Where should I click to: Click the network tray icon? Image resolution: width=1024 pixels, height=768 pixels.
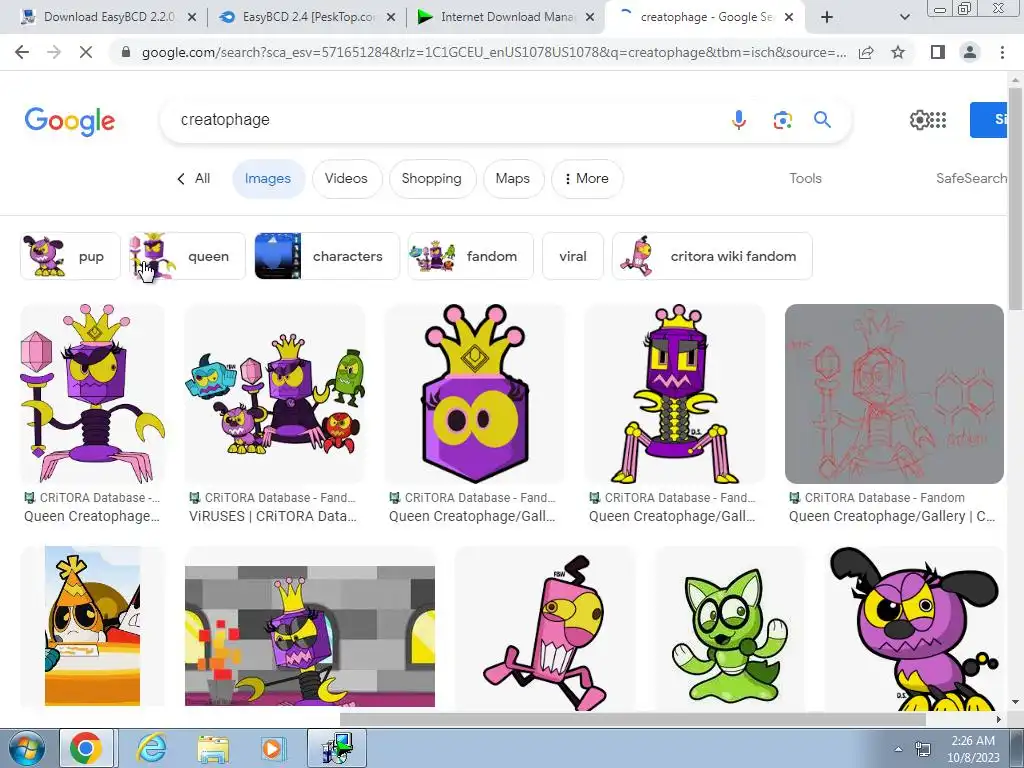pyautogui.click(x=923, y=749)
